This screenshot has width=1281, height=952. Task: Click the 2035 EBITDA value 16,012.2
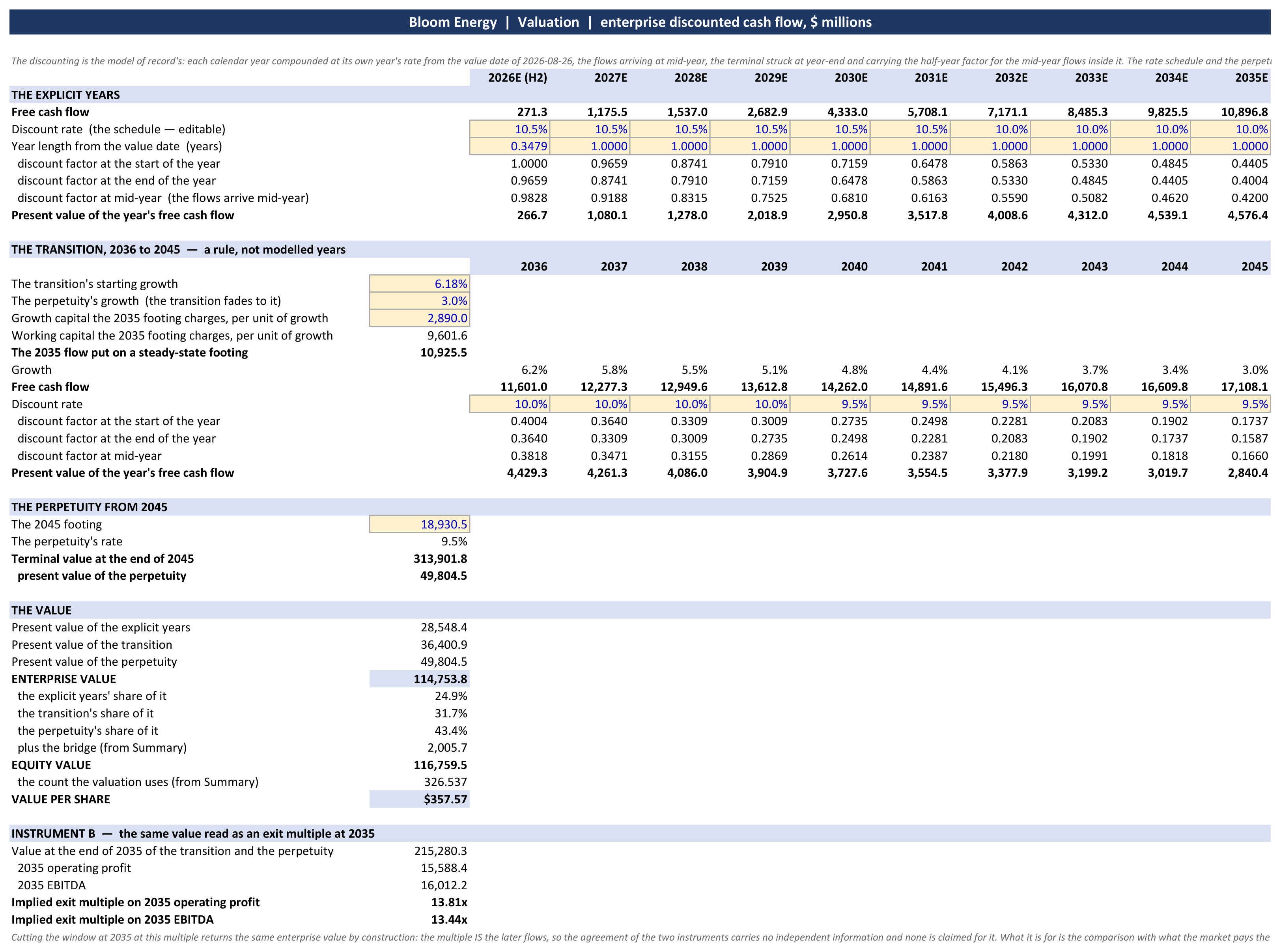444,885
